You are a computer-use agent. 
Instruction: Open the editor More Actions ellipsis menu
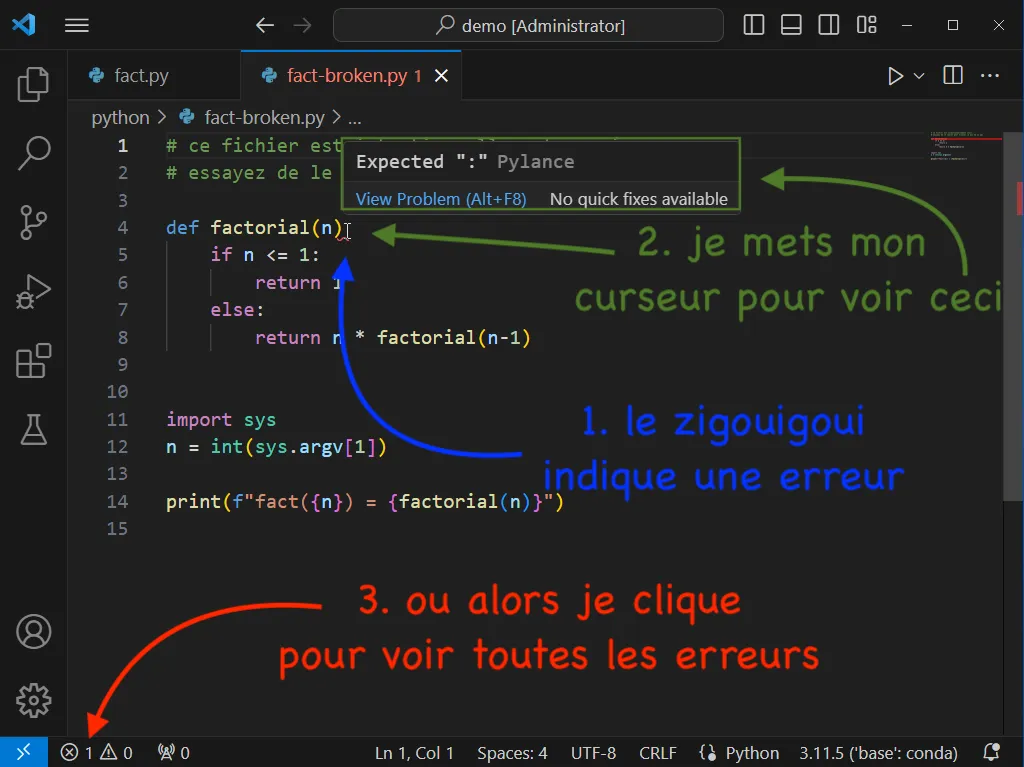tap(989, 76)
